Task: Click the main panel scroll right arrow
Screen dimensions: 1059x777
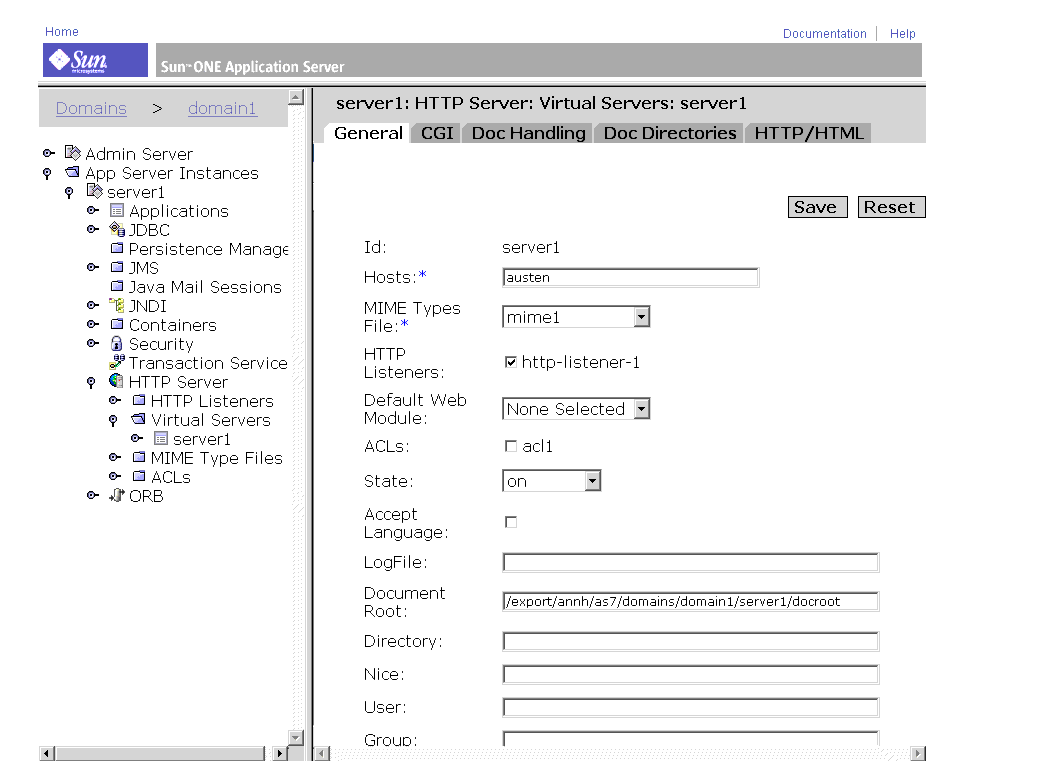Action: [918, 753]
